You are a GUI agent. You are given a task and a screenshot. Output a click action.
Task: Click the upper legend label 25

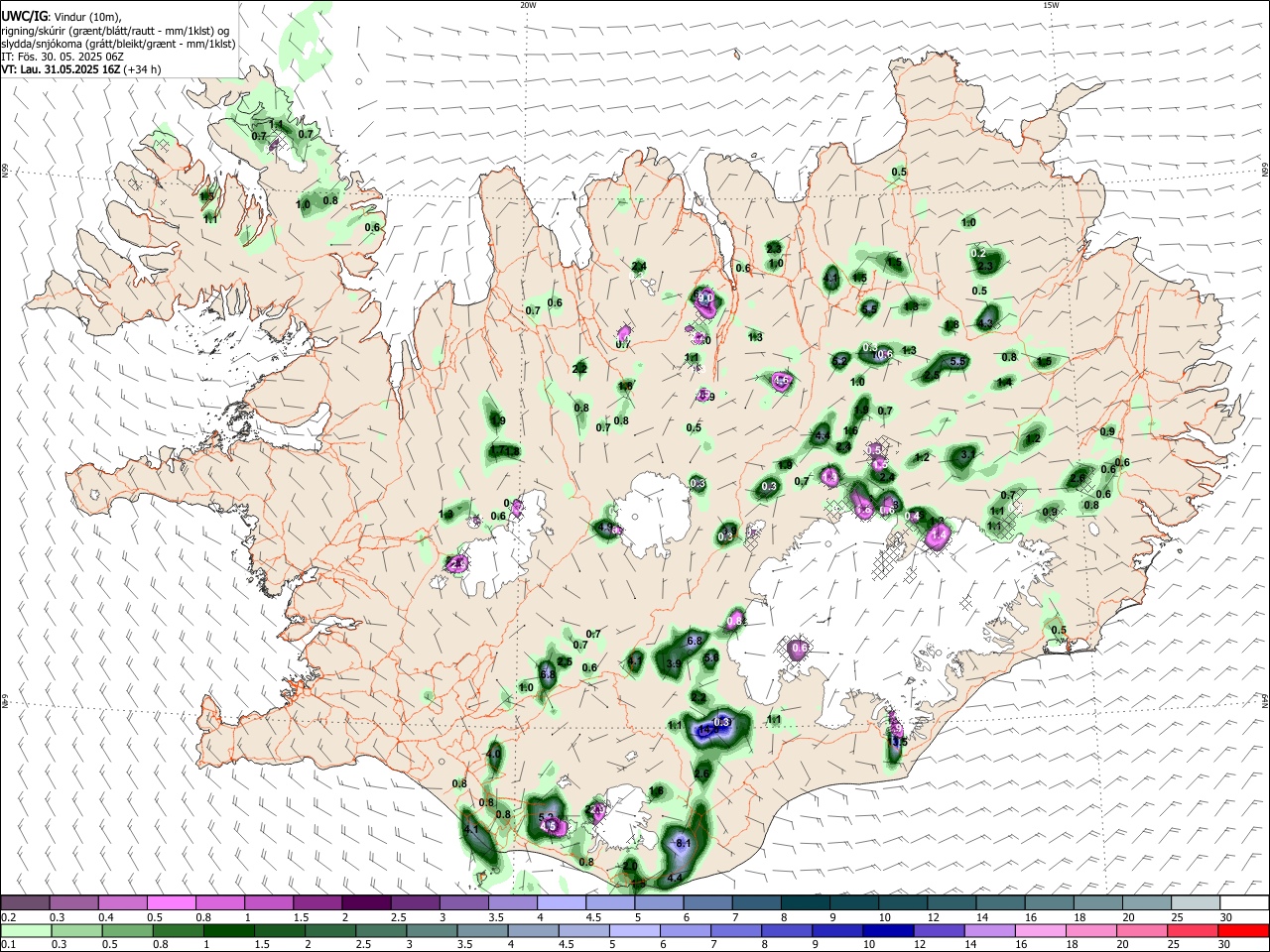(x=1176, y=917)
